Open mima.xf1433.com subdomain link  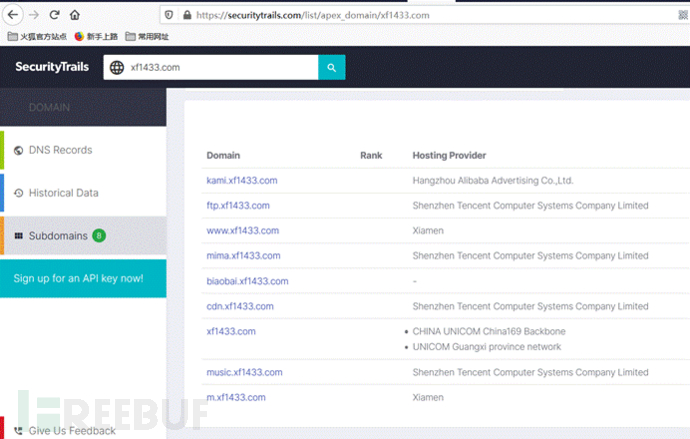pos(243,256)
